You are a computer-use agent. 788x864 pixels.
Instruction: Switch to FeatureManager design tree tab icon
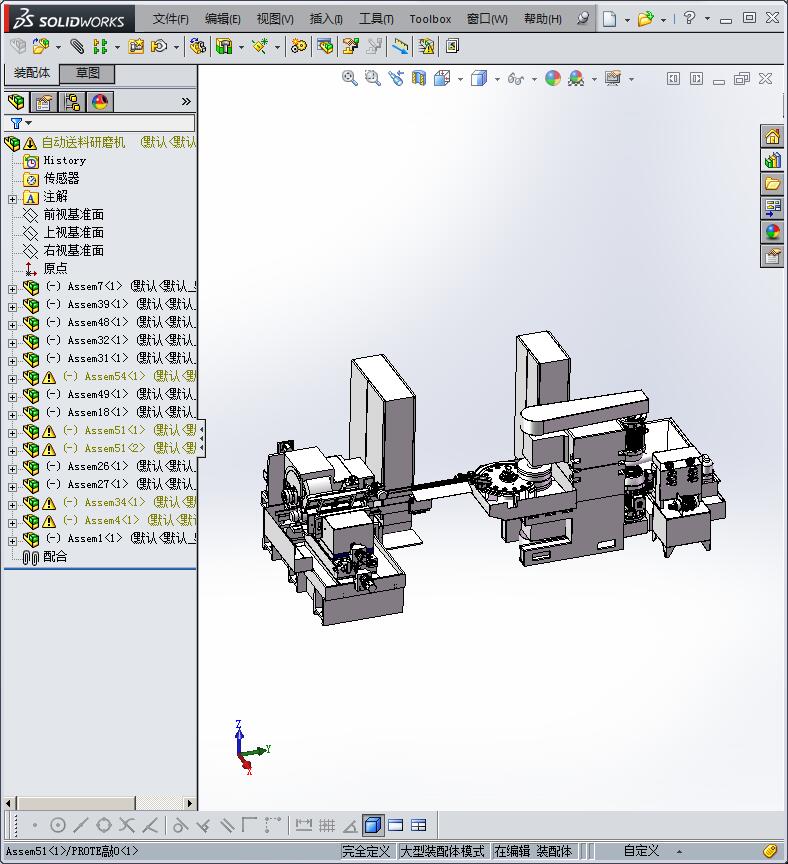point(17,102)
